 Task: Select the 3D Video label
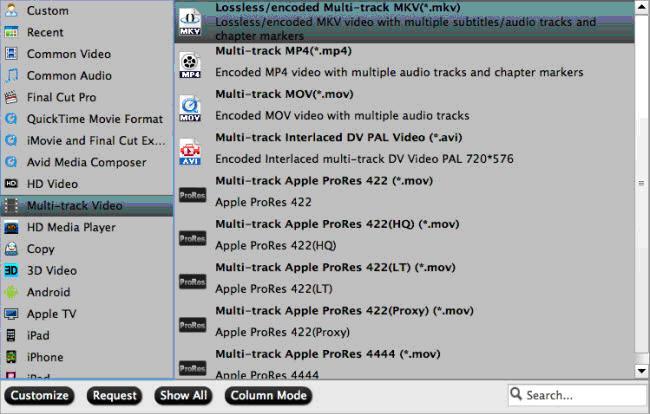(52, 270)
